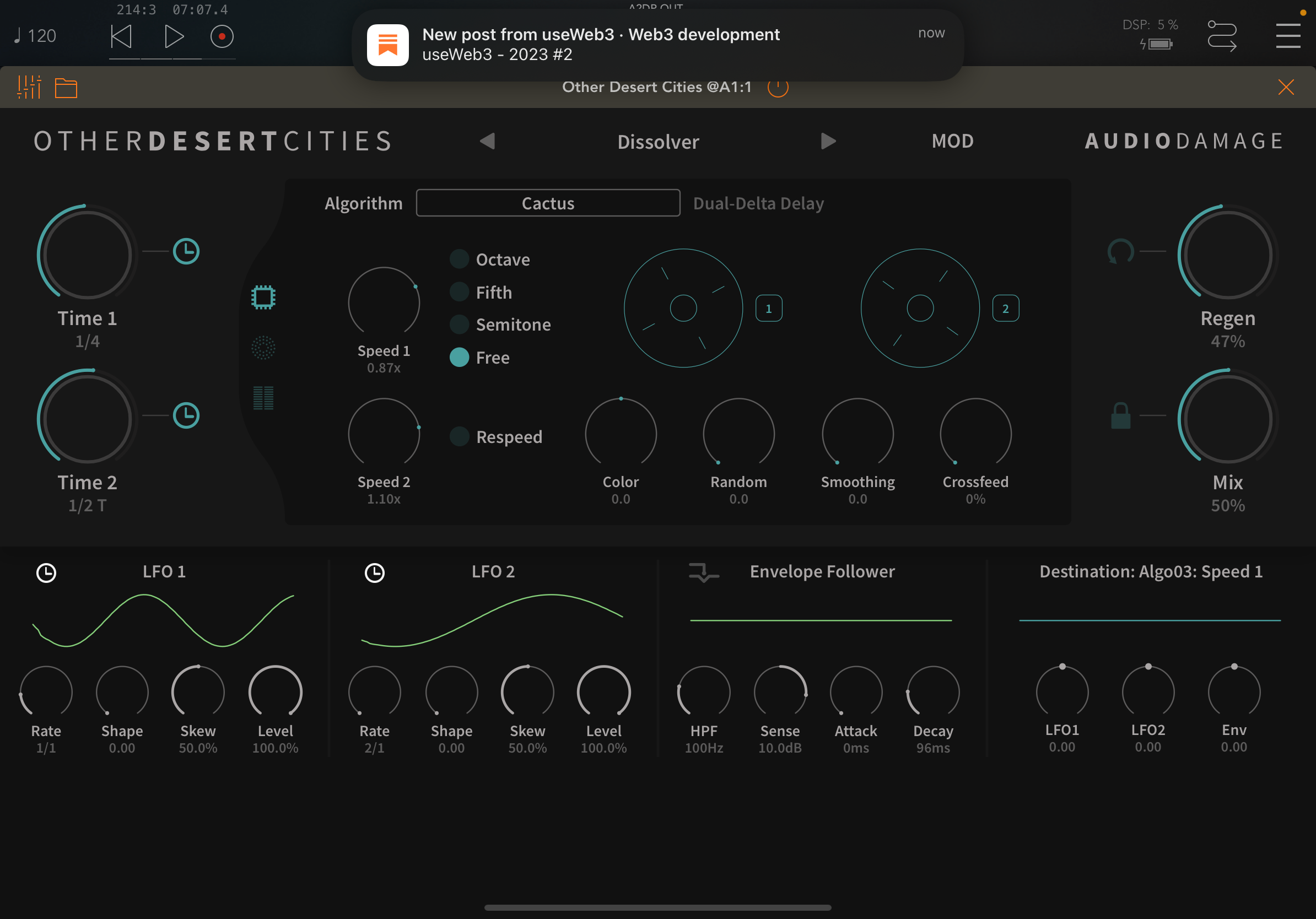The height and width of the screenshot is (919, 1316).
Task: Click the envelope Sense knob
Action: click(x=780, y=691)
